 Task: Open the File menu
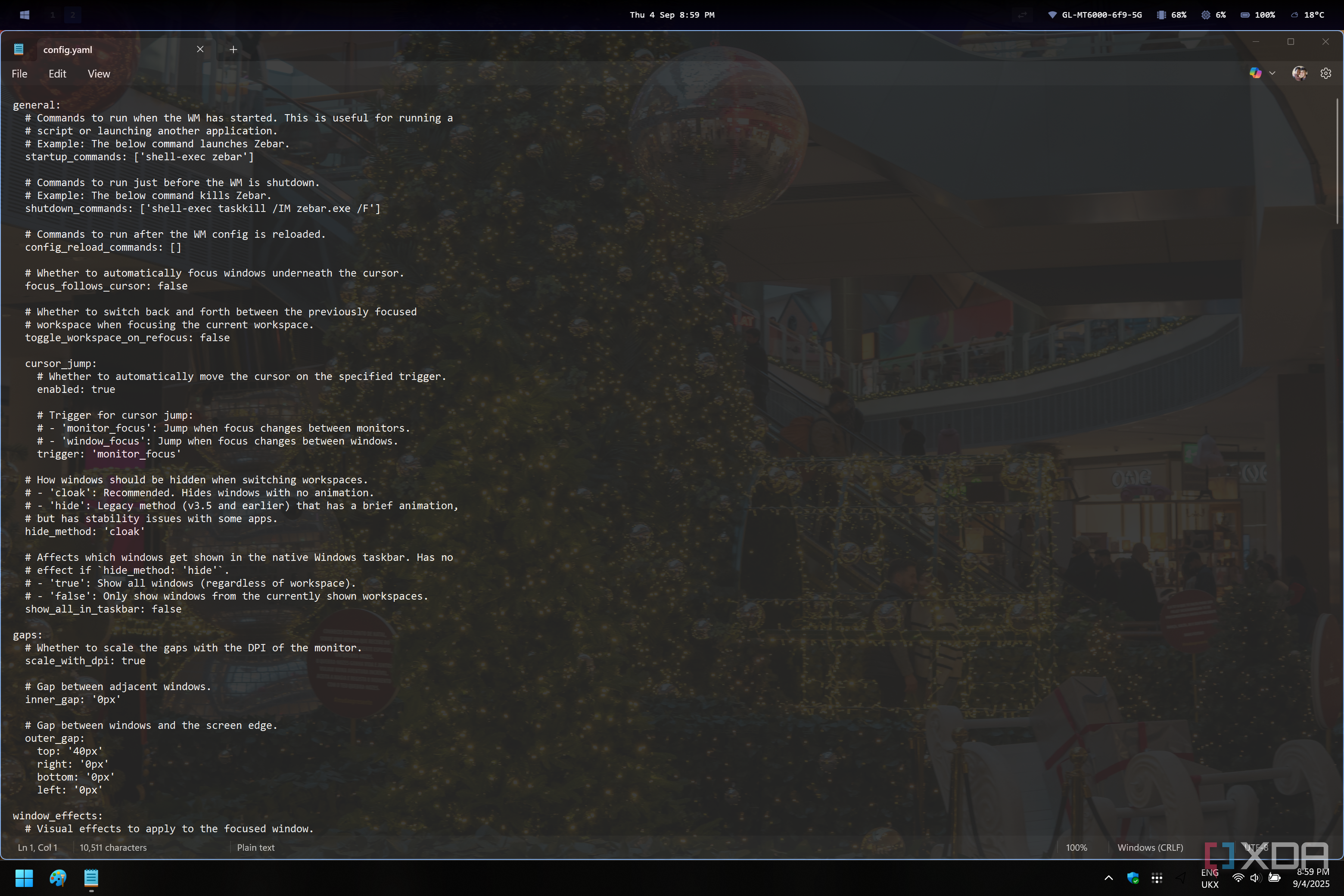coord(19,74)
